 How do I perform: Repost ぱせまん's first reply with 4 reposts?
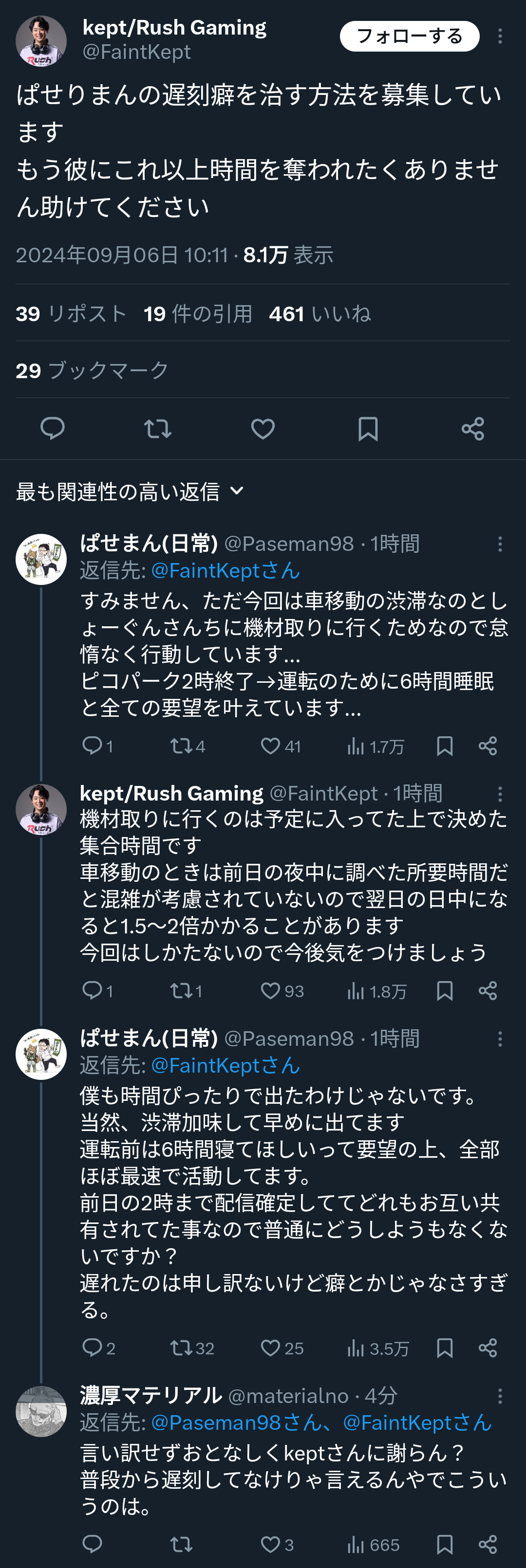point(181,746)
